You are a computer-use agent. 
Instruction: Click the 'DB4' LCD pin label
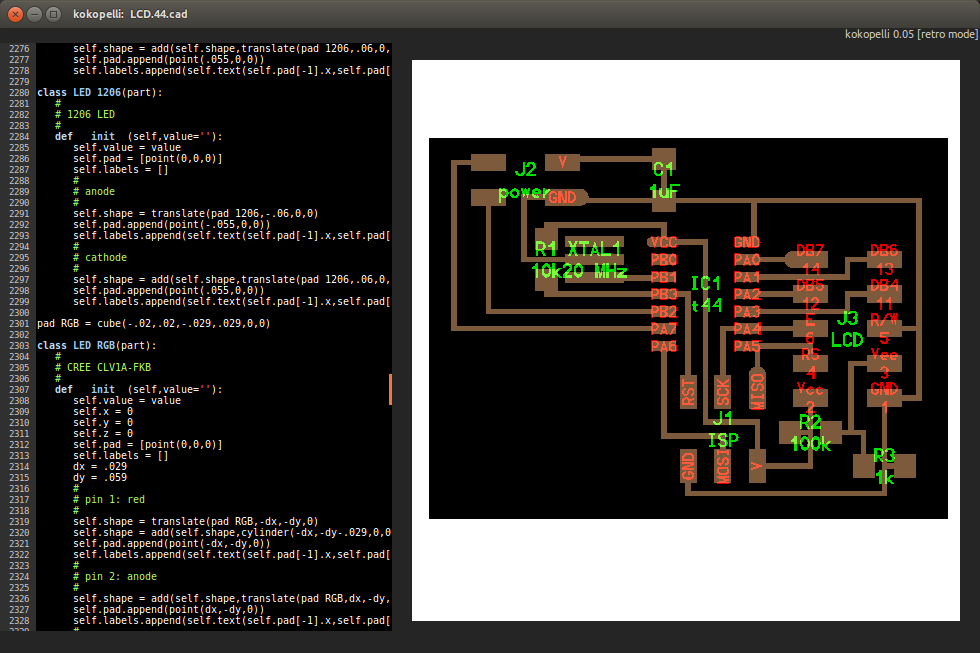tap(884, 286)
